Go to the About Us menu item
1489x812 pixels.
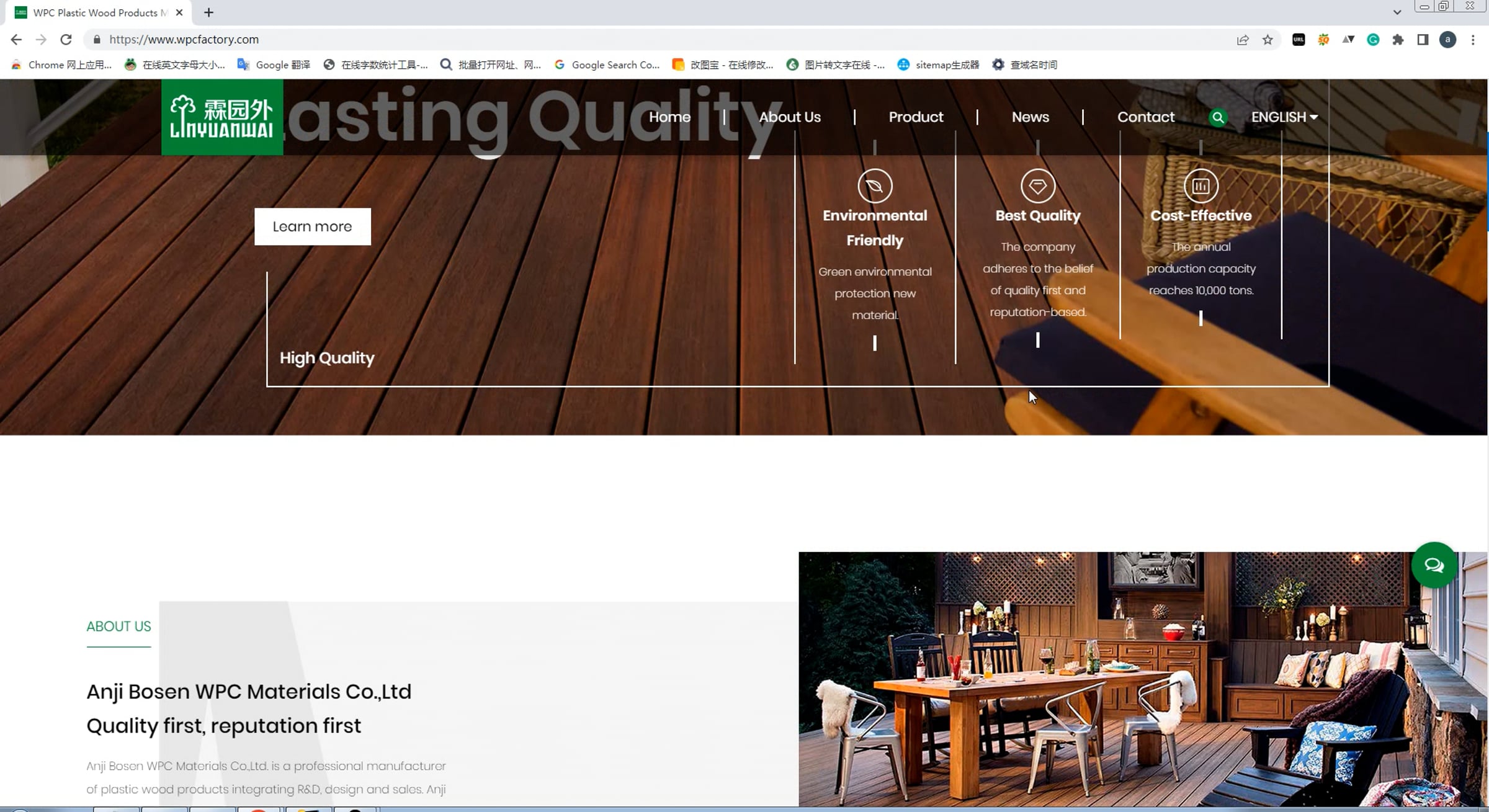[790, 117]
